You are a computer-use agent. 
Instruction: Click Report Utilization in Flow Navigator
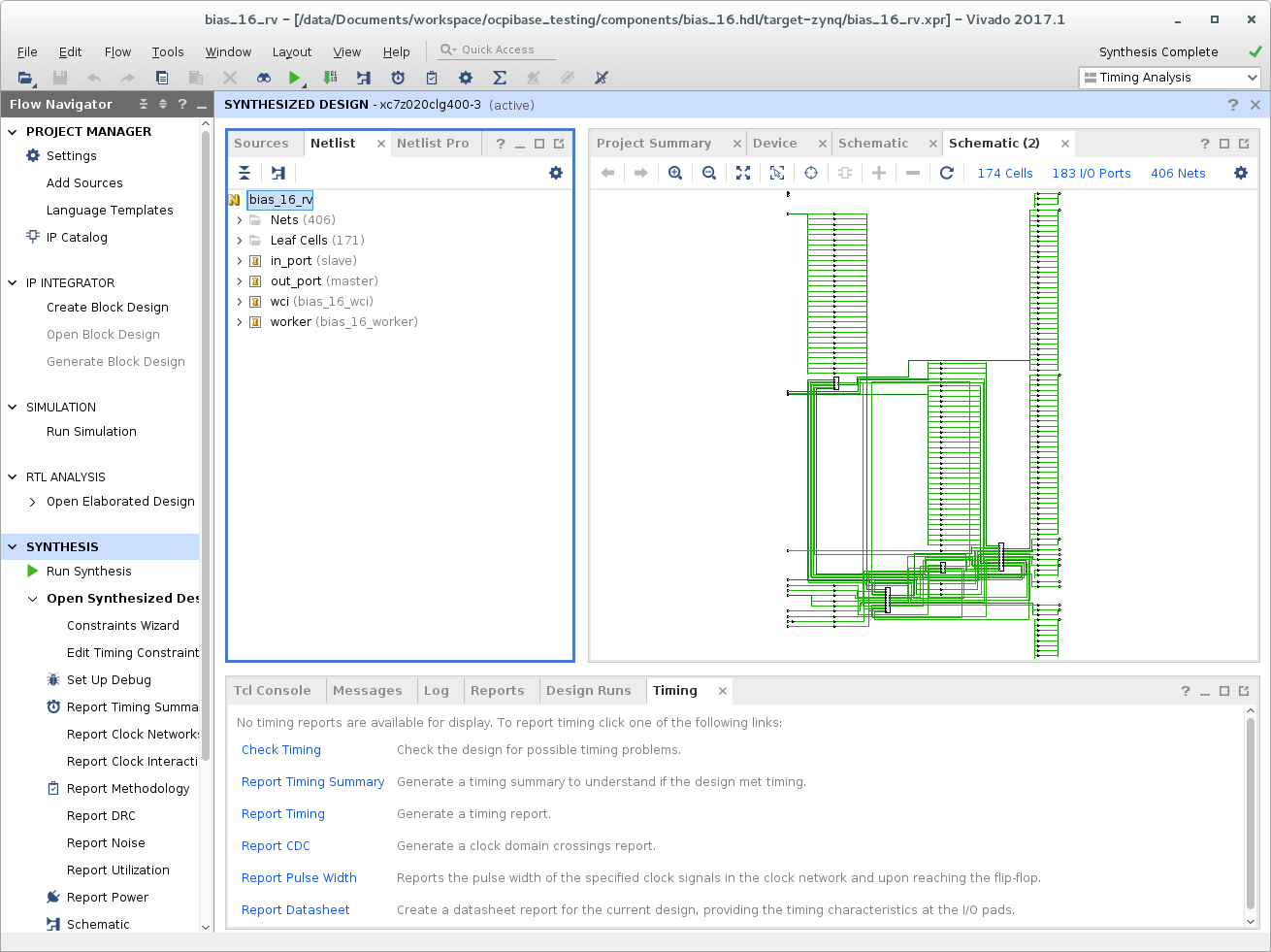pos(118,870)
